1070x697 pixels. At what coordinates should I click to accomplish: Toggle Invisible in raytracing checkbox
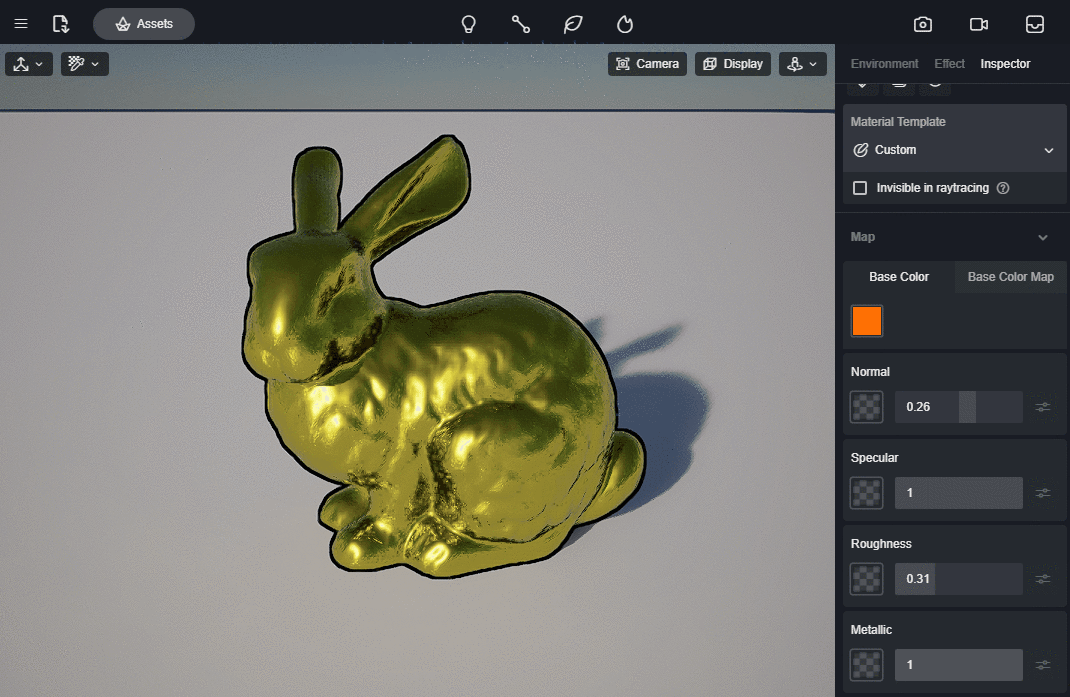[x=860, y=188]
